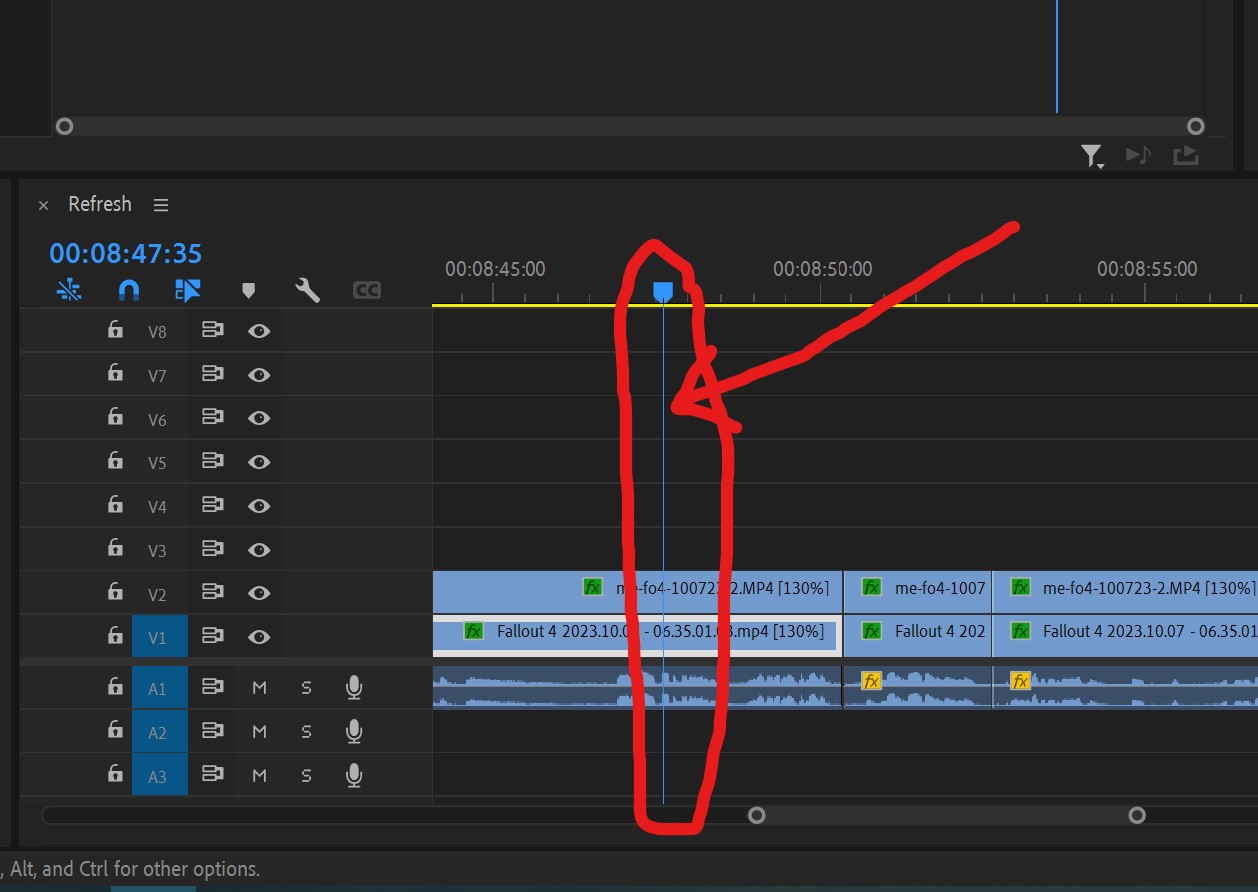
Task: Click the A2 source patching indicator
Action: pos(160,731)
